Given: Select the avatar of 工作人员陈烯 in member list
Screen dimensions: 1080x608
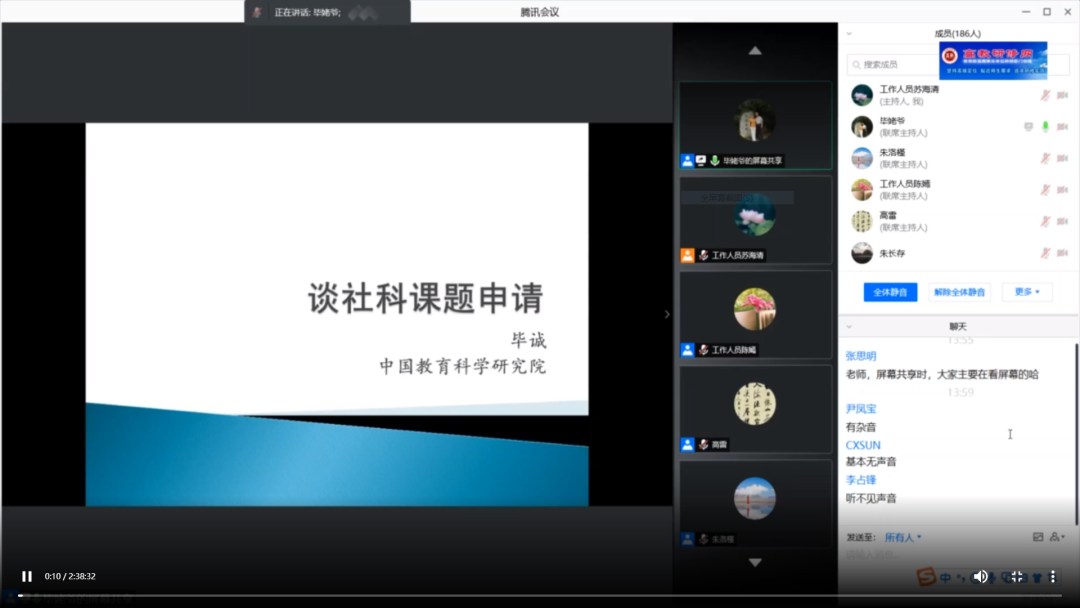Looking at the screenshot, I should [x=862, y=190].
